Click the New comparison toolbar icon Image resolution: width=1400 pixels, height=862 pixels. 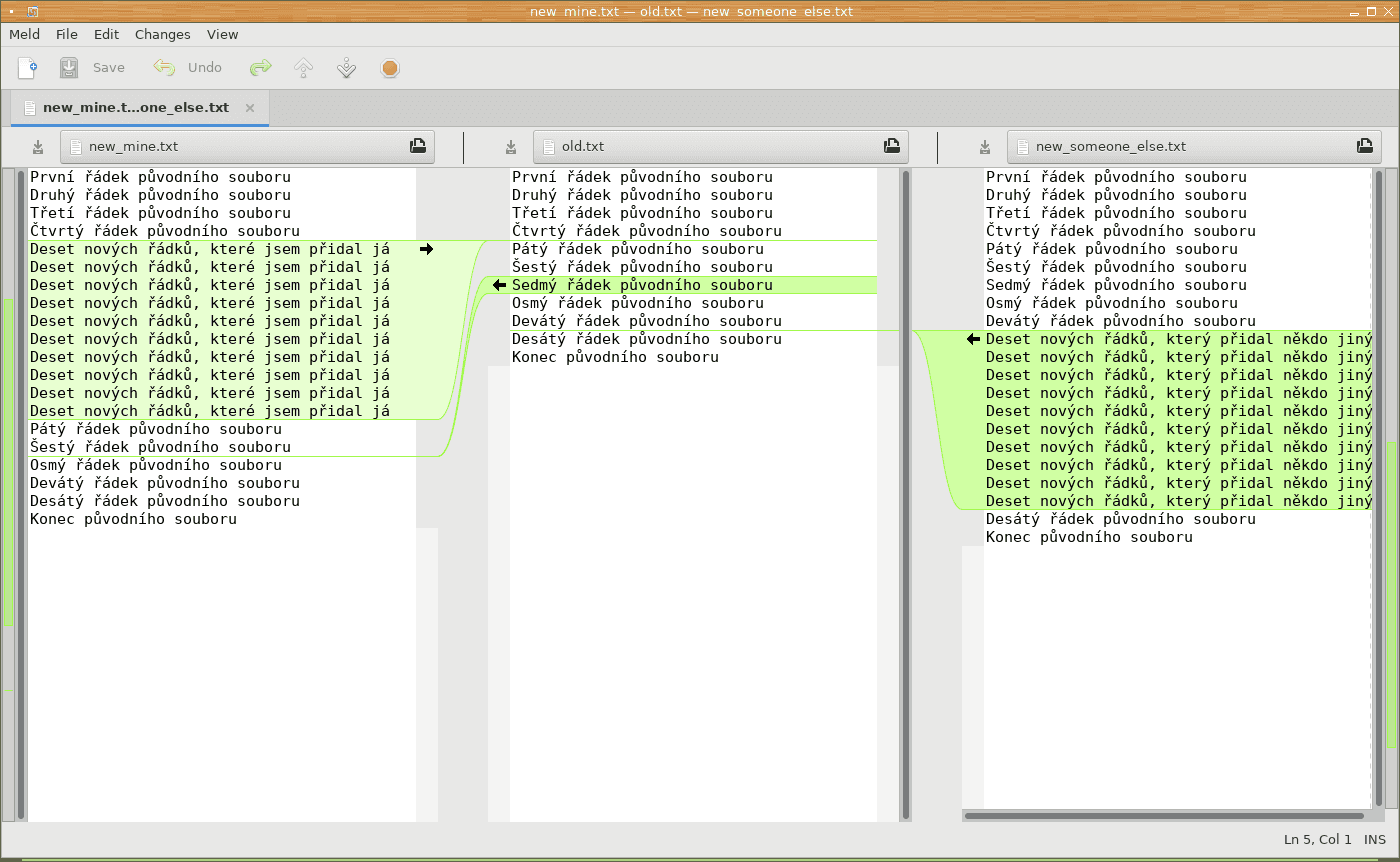(28, 68)
